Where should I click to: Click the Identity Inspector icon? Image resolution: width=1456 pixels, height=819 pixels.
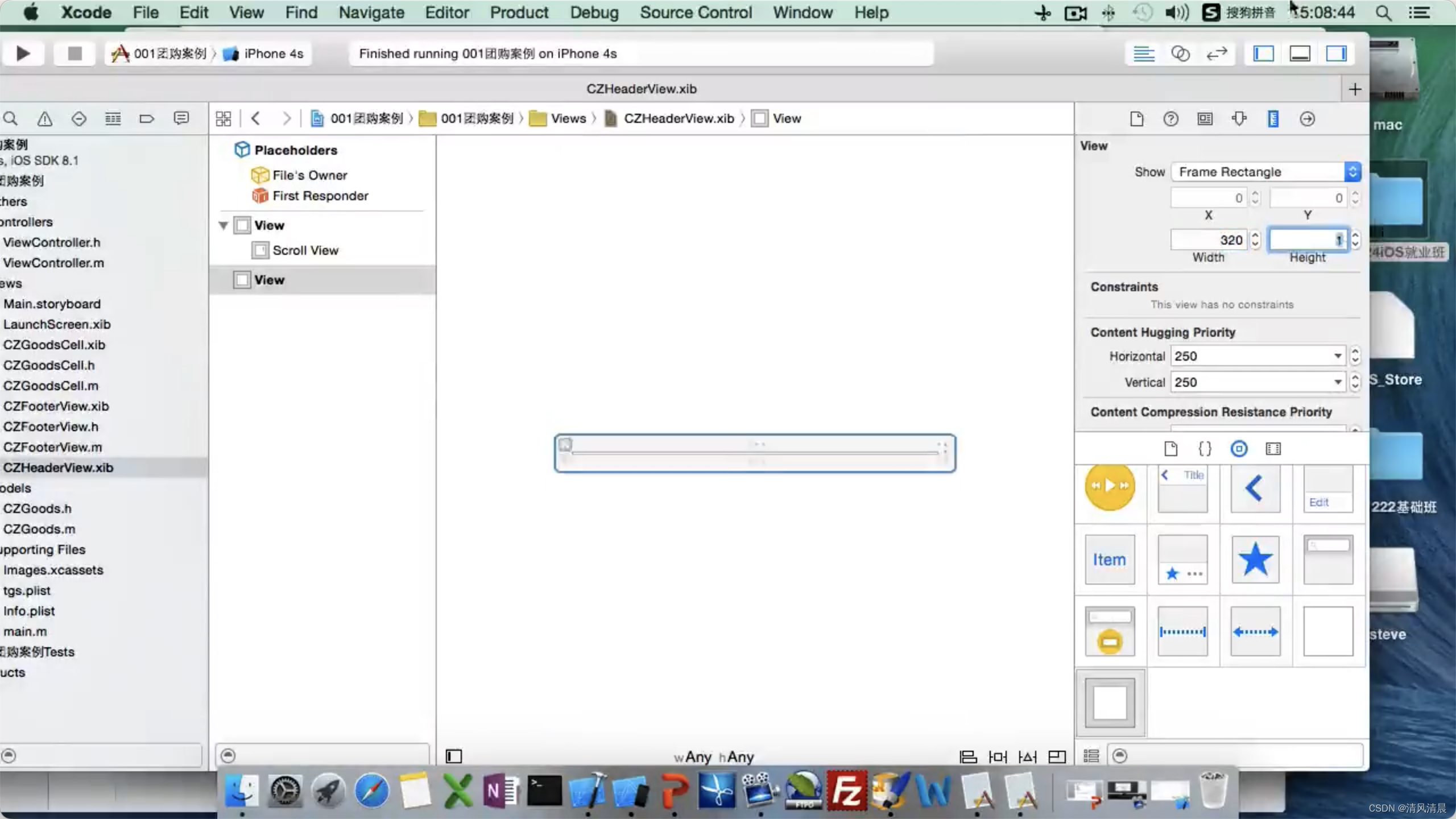[1204, 118]
